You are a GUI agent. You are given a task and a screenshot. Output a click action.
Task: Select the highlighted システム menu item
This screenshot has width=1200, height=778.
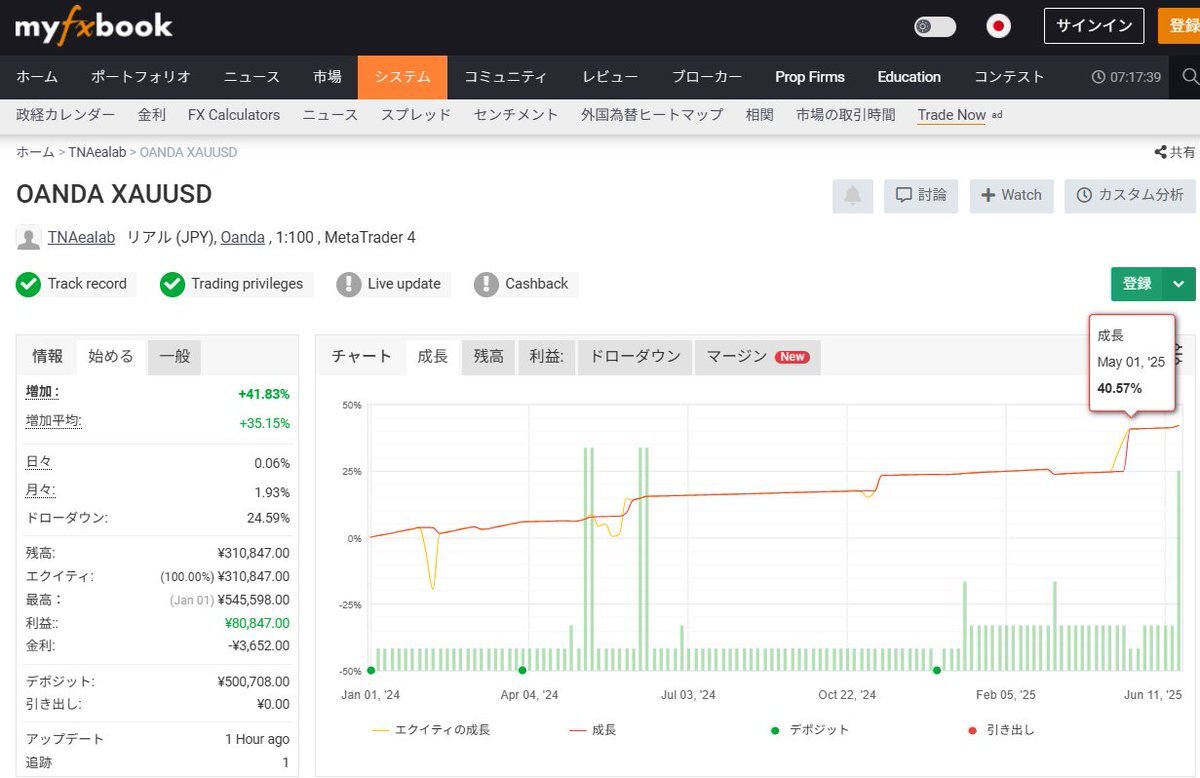tap(403, 77)
